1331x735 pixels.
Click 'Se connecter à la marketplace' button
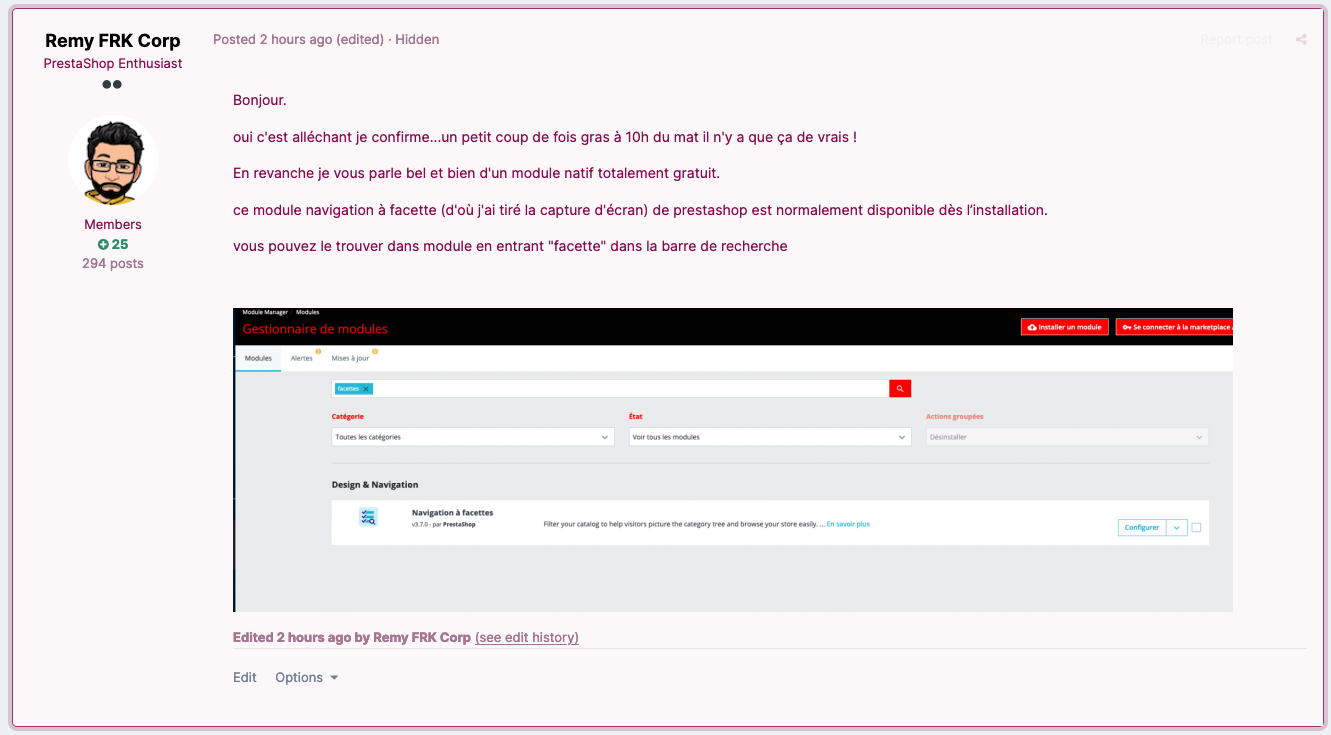(x=1176, y=327)
